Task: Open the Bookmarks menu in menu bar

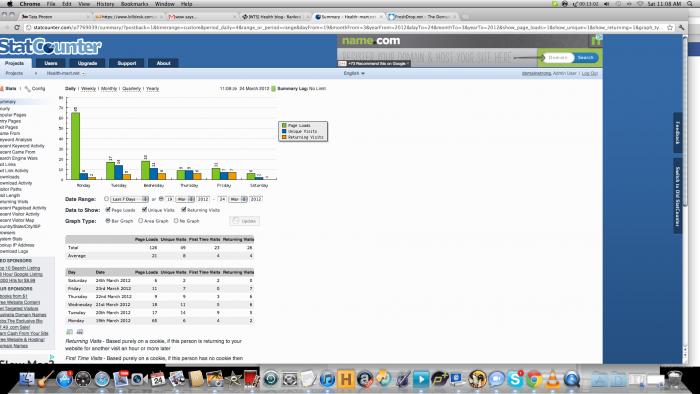Action: (x=134, y=4)
